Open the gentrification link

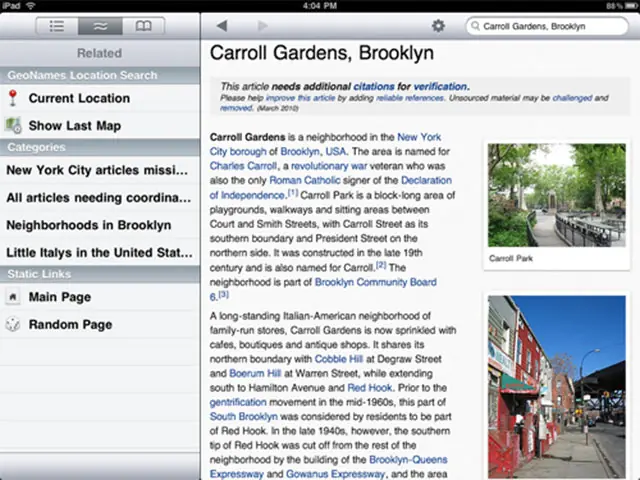point(238,402)
